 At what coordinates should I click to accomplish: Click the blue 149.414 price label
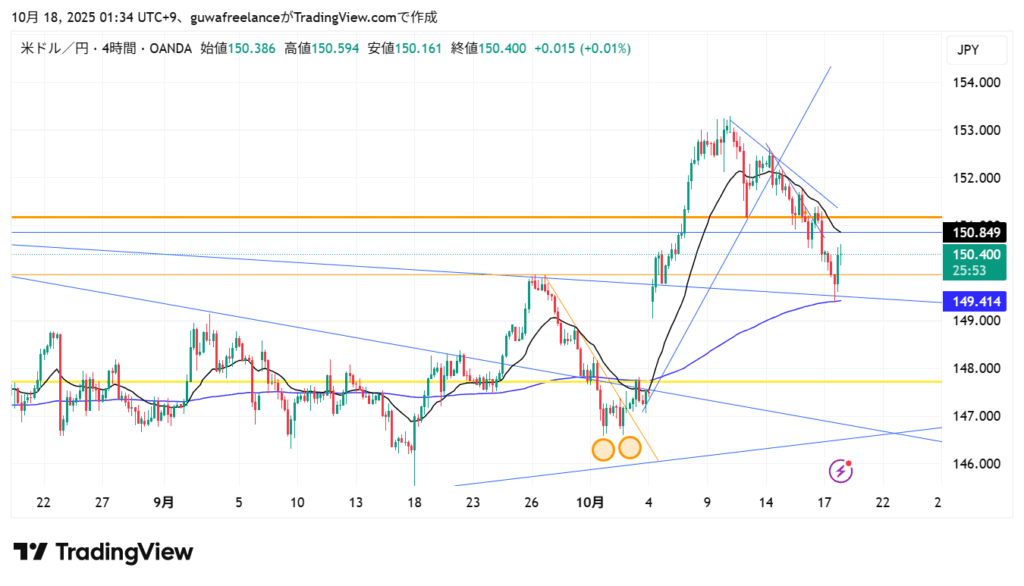tap(974, 300)
